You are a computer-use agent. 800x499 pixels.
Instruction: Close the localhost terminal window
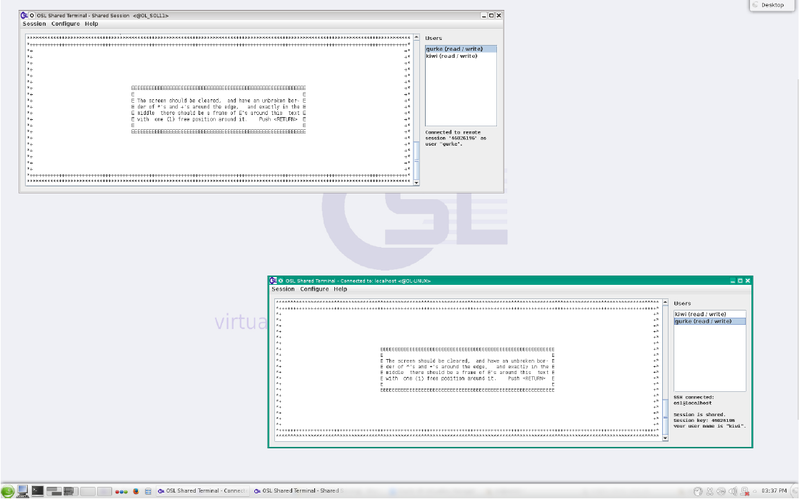click(747, 281)
